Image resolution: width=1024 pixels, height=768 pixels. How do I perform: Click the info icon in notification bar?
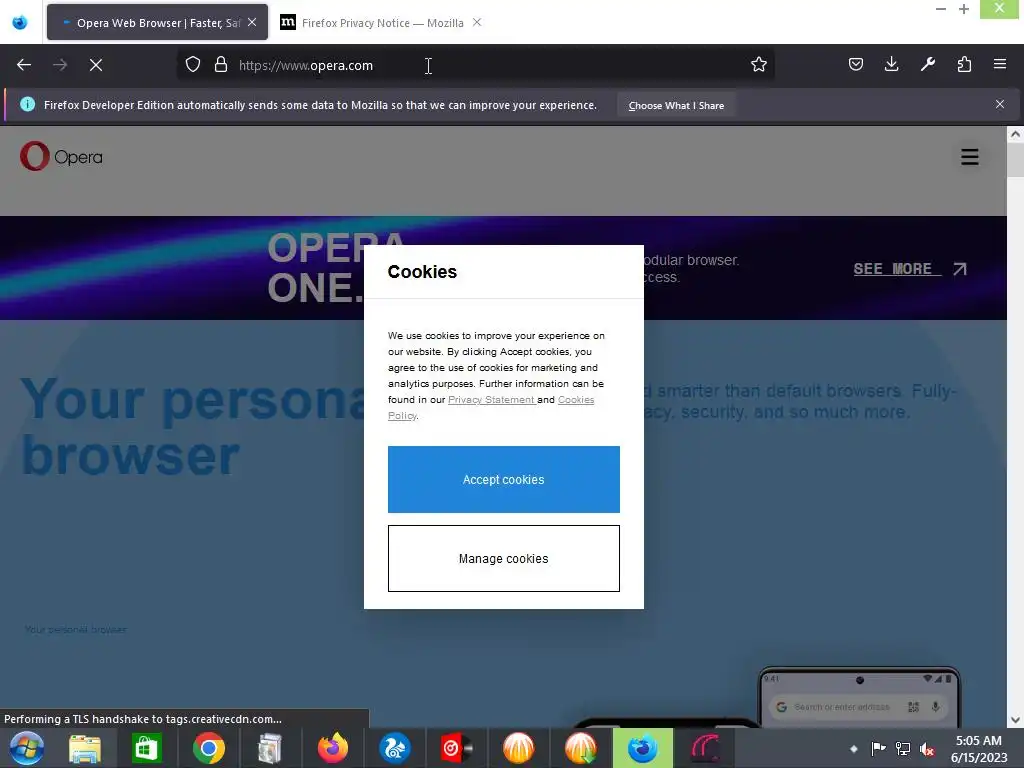pyautogui.click(x=27, y=104)
